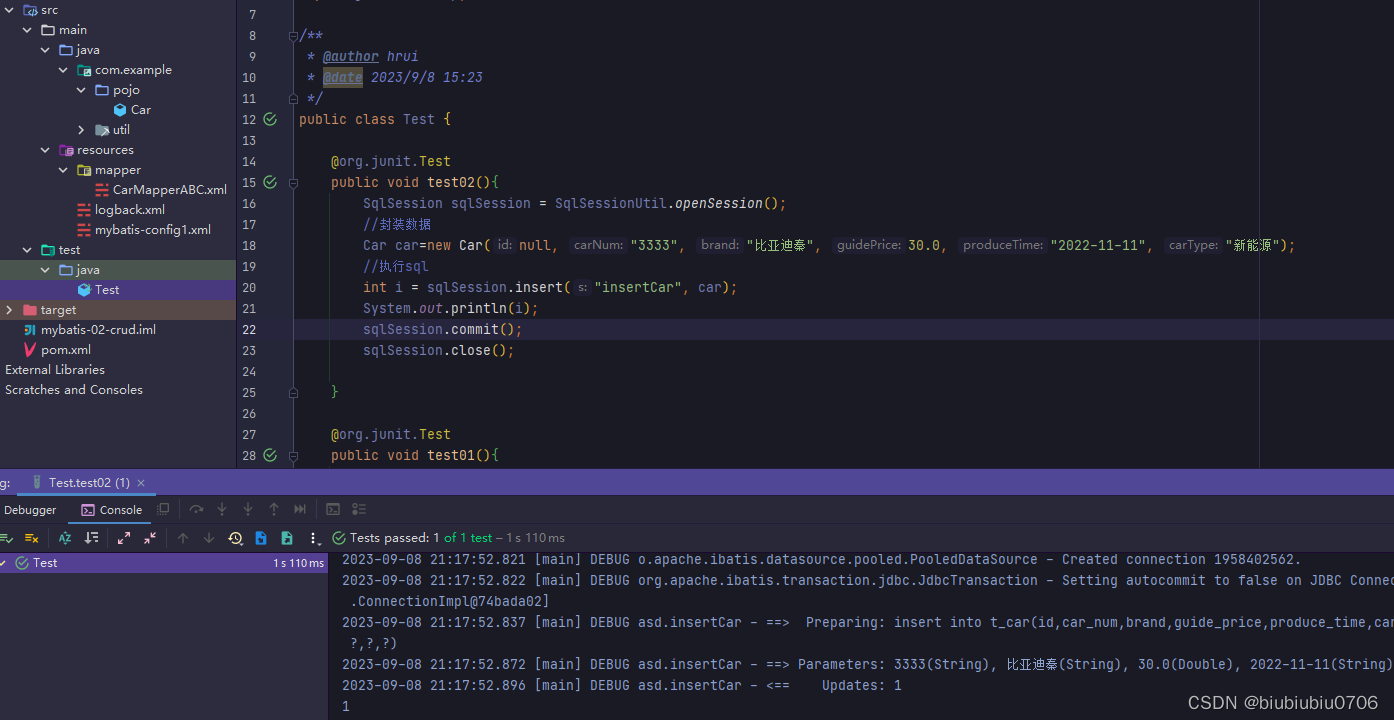1394x720 pixels.
Task: Fold the test01 method body
Action: 294,456
